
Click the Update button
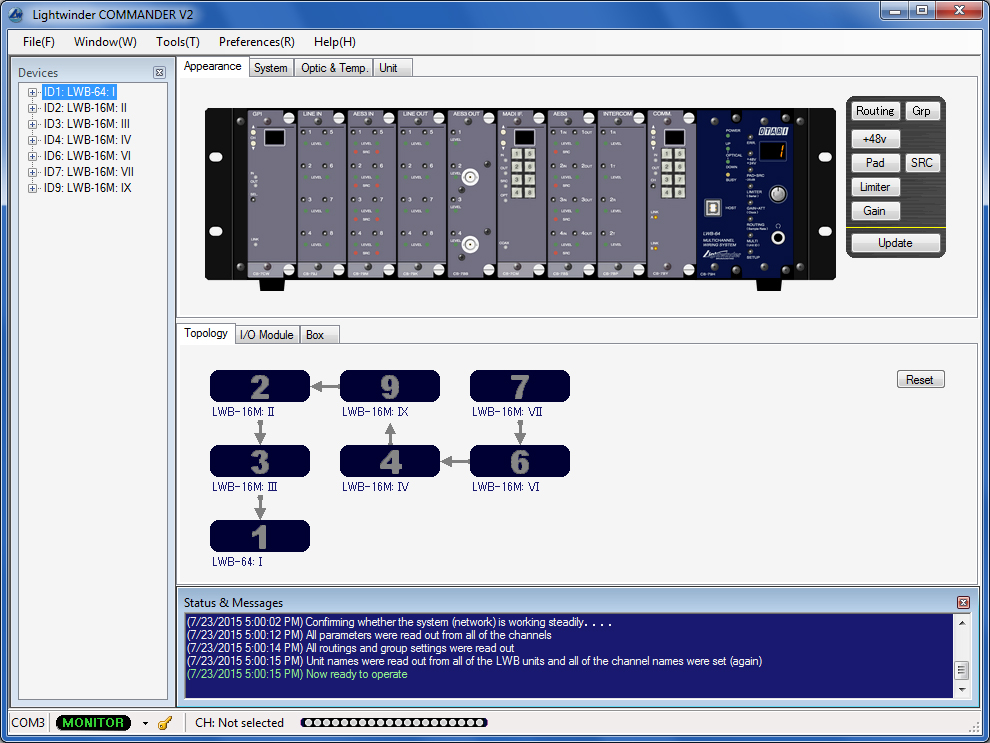(895, 243)
